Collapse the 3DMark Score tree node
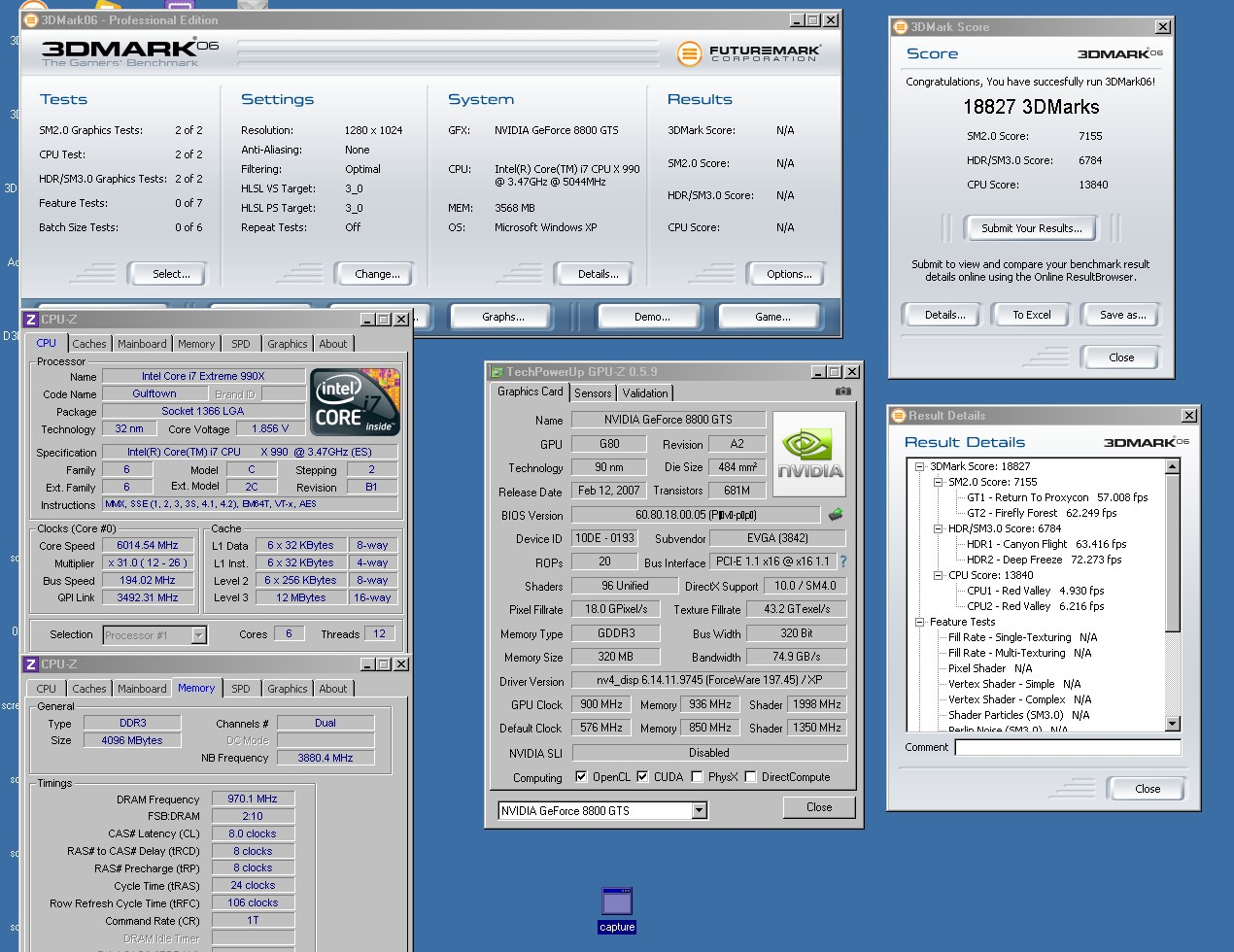 pos(919,466)
